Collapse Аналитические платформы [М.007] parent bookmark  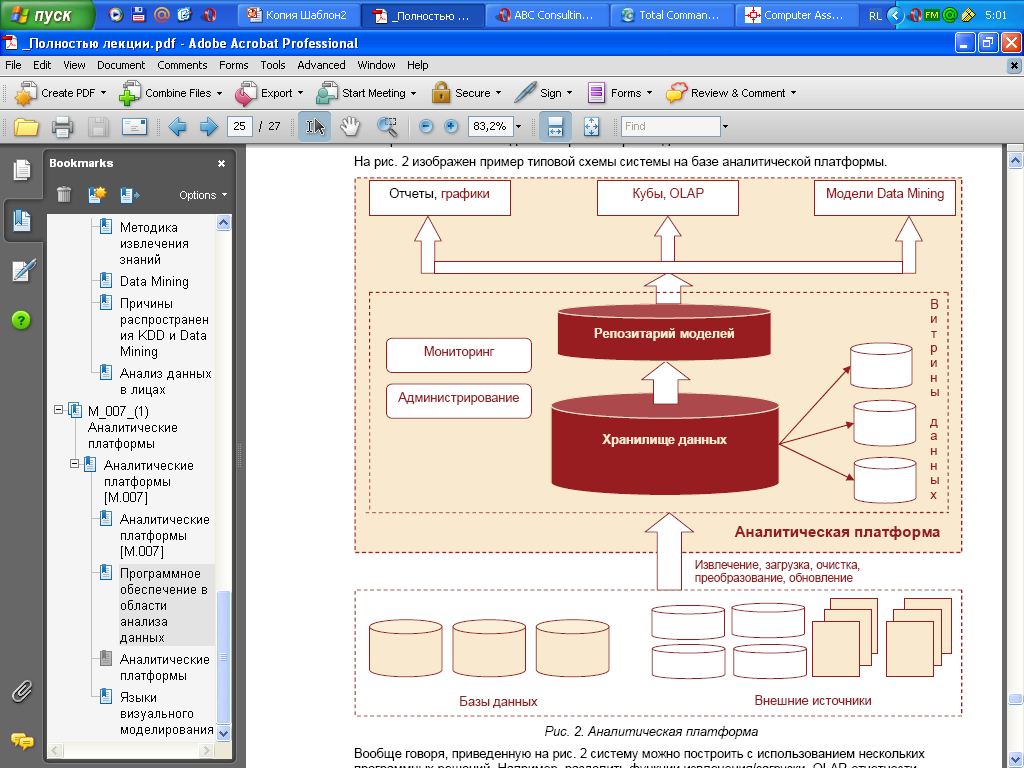pyautogui.click(x=74, y=464)
